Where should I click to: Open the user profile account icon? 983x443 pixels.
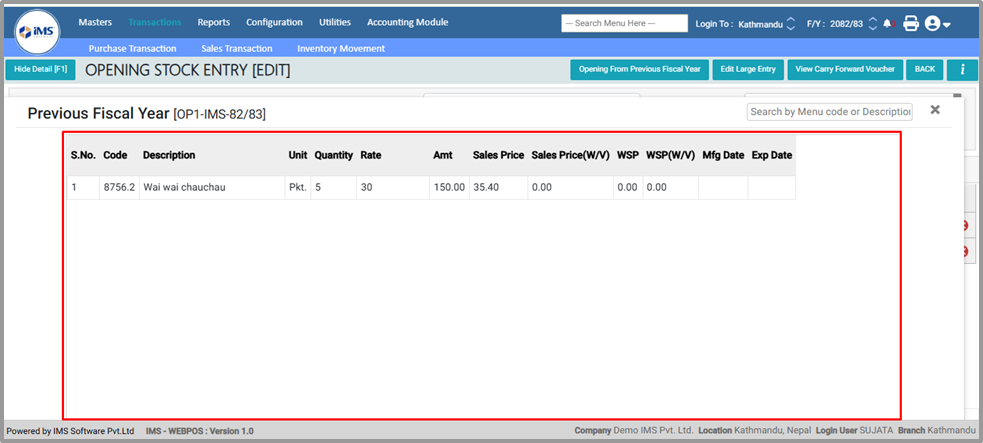pyautogui.click(x=937, y=23)
